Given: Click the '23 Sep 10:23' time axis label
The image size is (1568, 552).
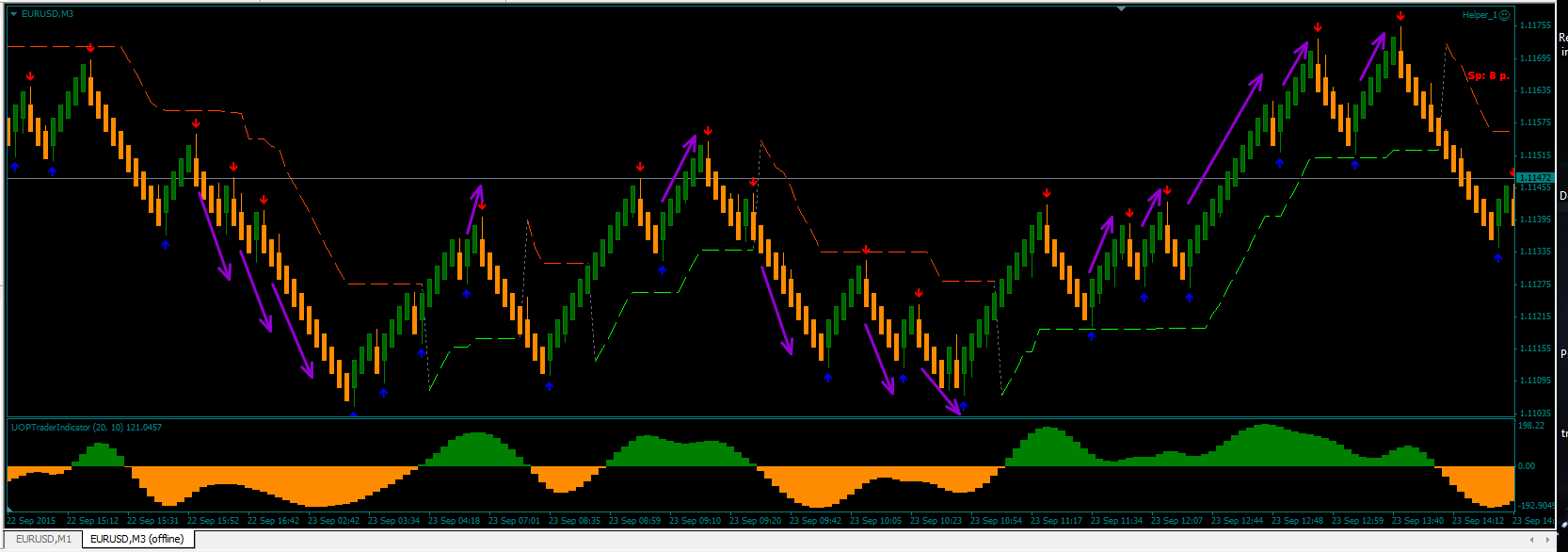Looking at the screenshot, I should tap(936, 521).
